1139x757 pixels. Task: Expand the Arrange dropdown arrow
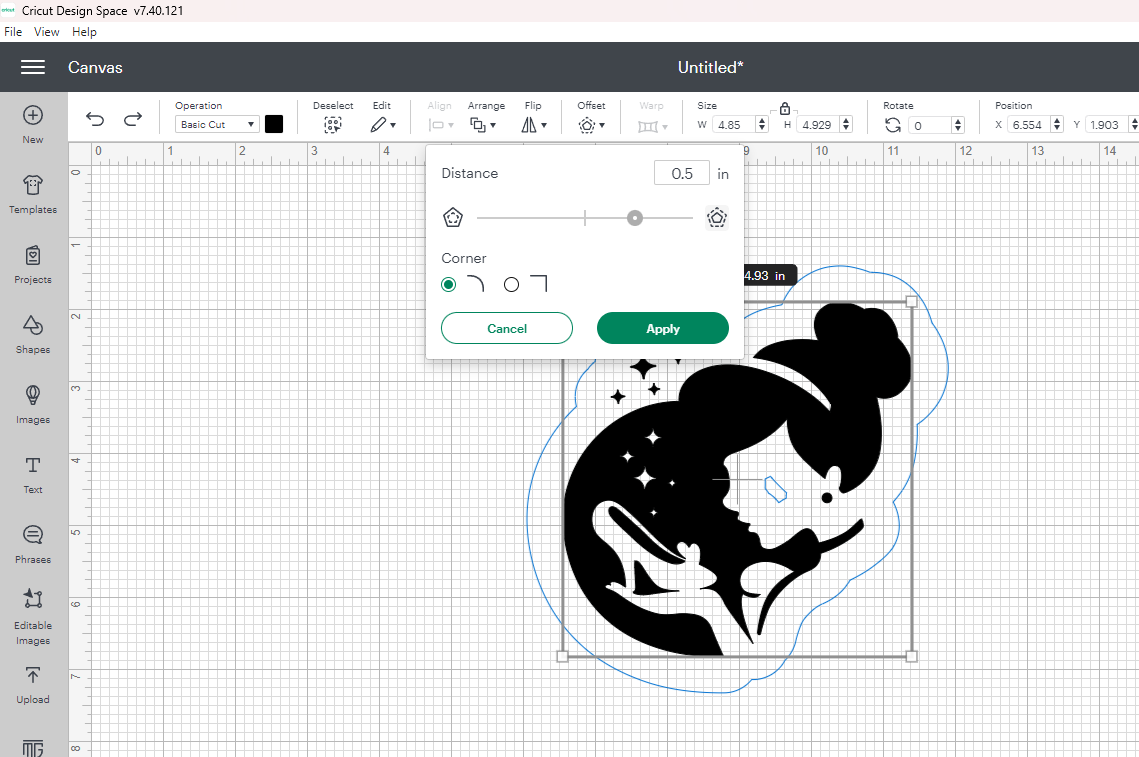click(493, 126)
